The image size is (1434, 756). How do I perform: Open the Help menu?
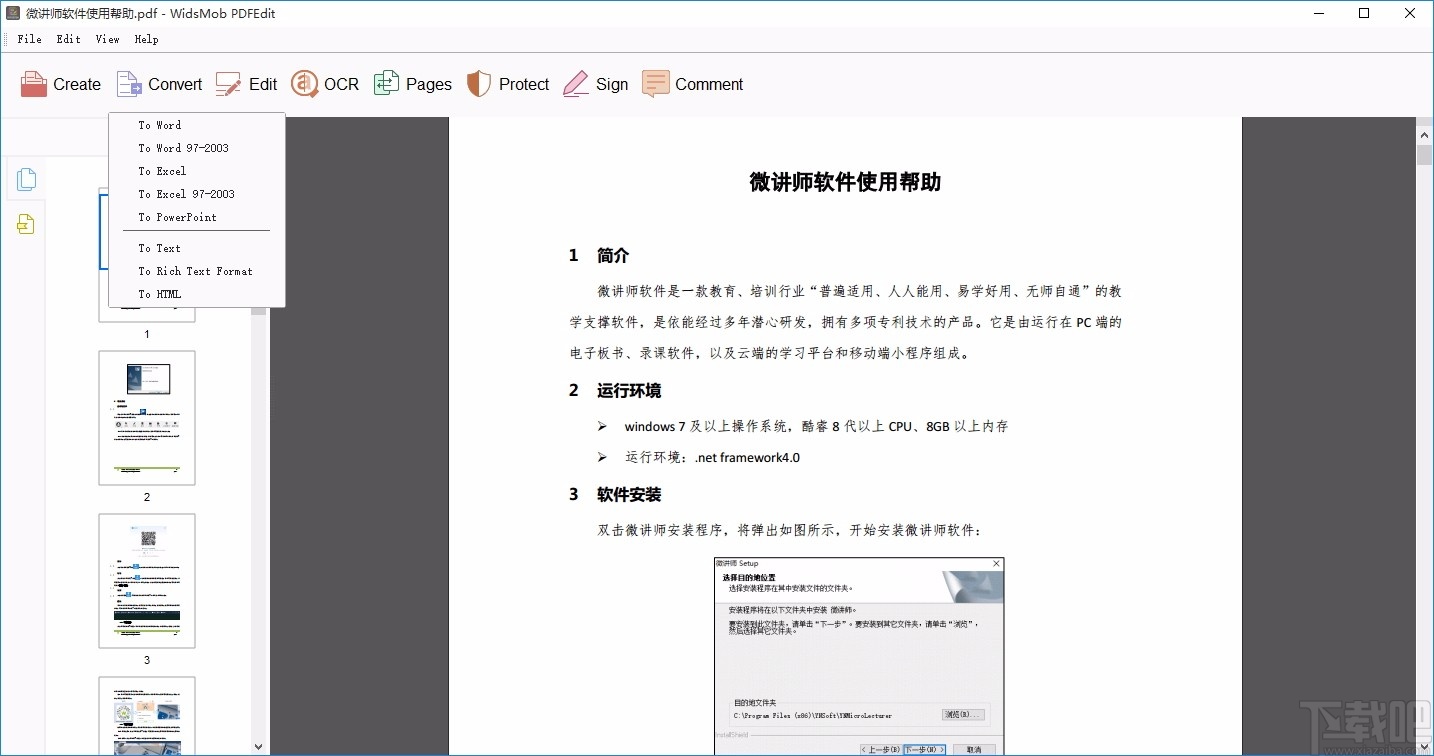tap(146, 39)
